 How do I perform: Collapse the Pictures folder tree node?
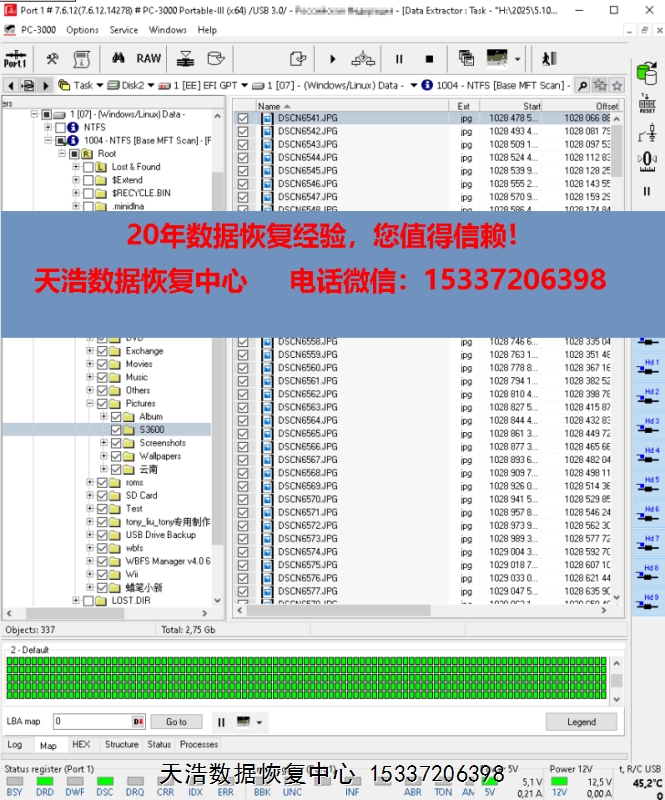(90, 404)
